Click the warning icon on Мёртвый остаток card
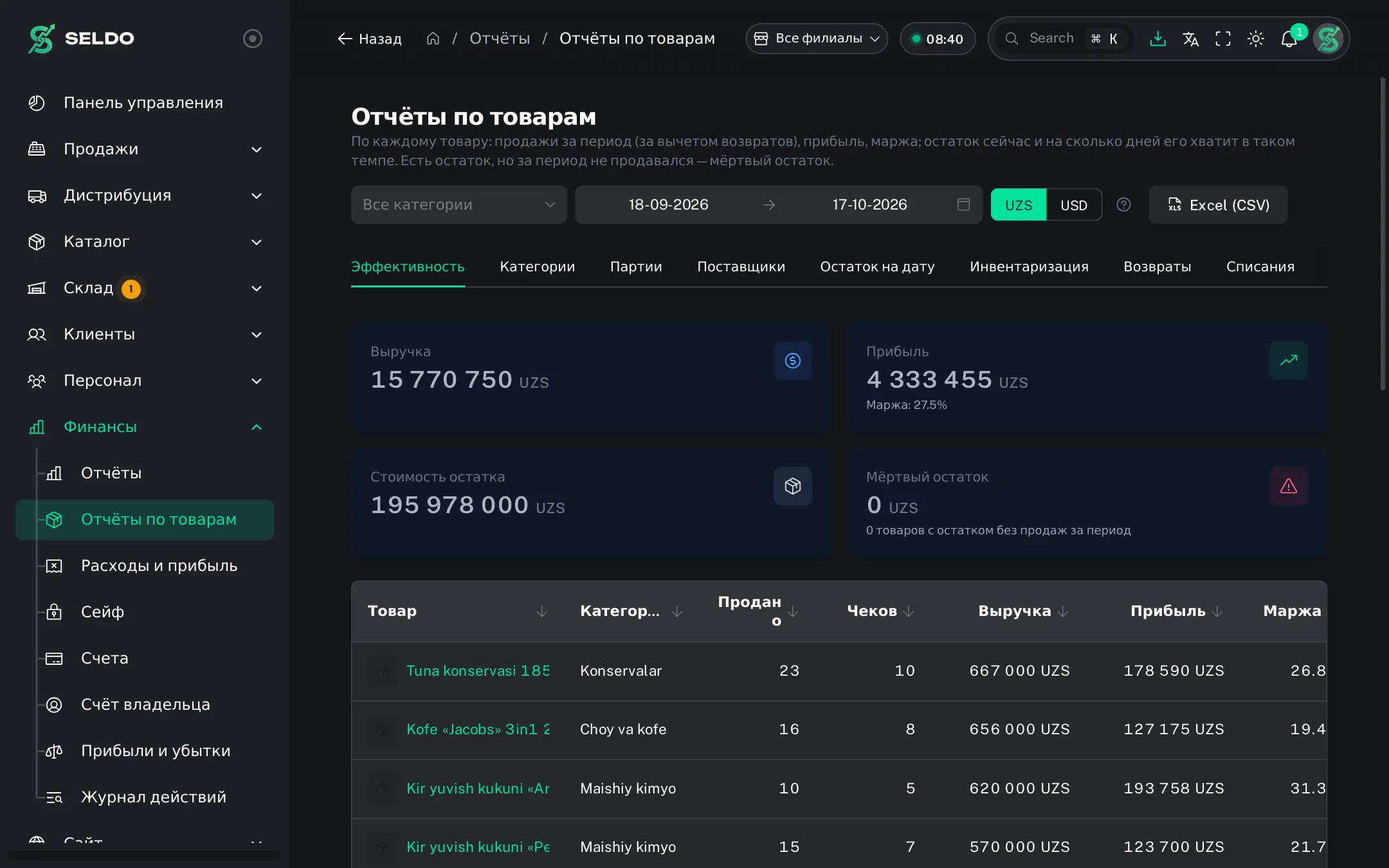This screenshot has width=1389, height=868. [x=1289, y=486]
